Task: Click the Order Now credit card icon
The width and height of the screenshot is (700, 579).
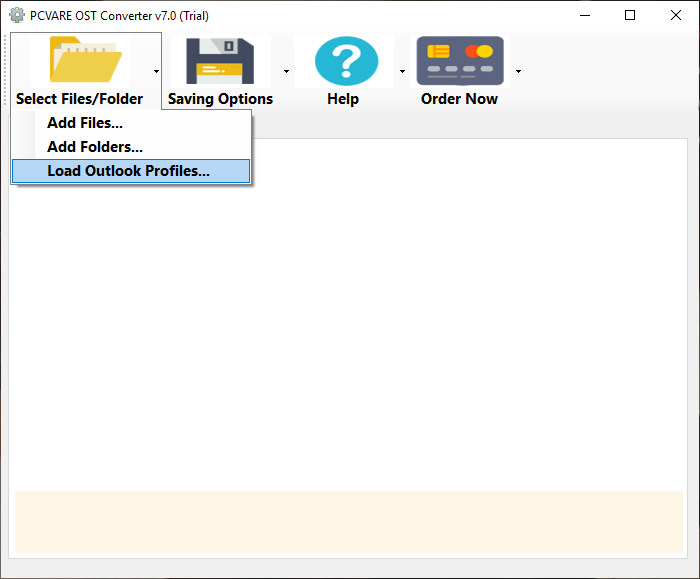Action: pyautogui.click(x=460, y=61)
